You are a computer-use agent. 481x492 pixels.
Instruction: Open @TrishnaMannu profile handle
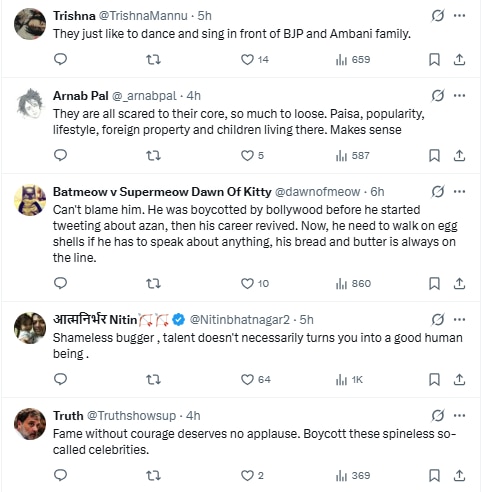(x=143, y=16)
